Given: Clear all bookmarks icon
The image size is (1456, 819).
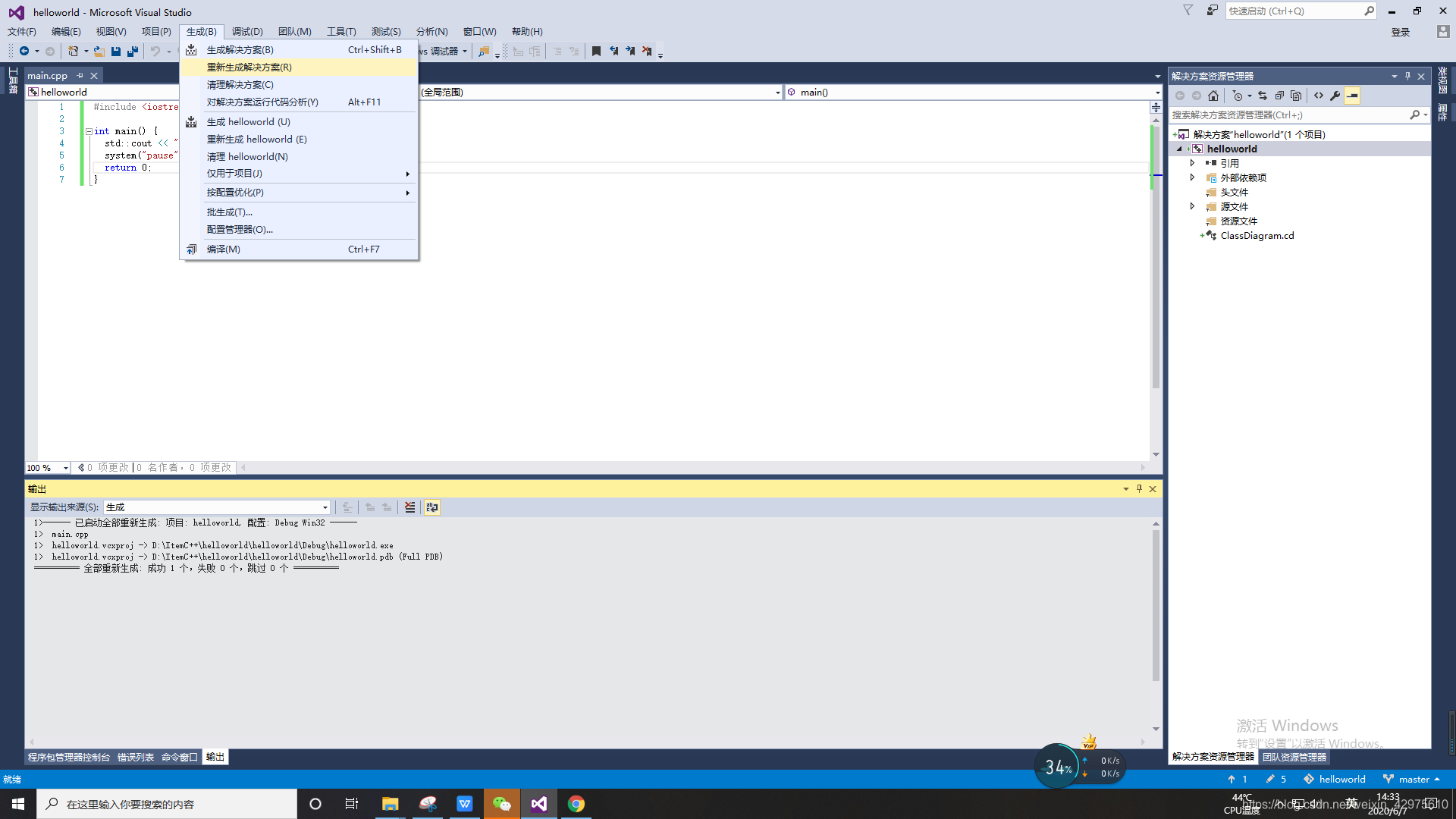Looking at the screenshot, I should pos(647,52).
